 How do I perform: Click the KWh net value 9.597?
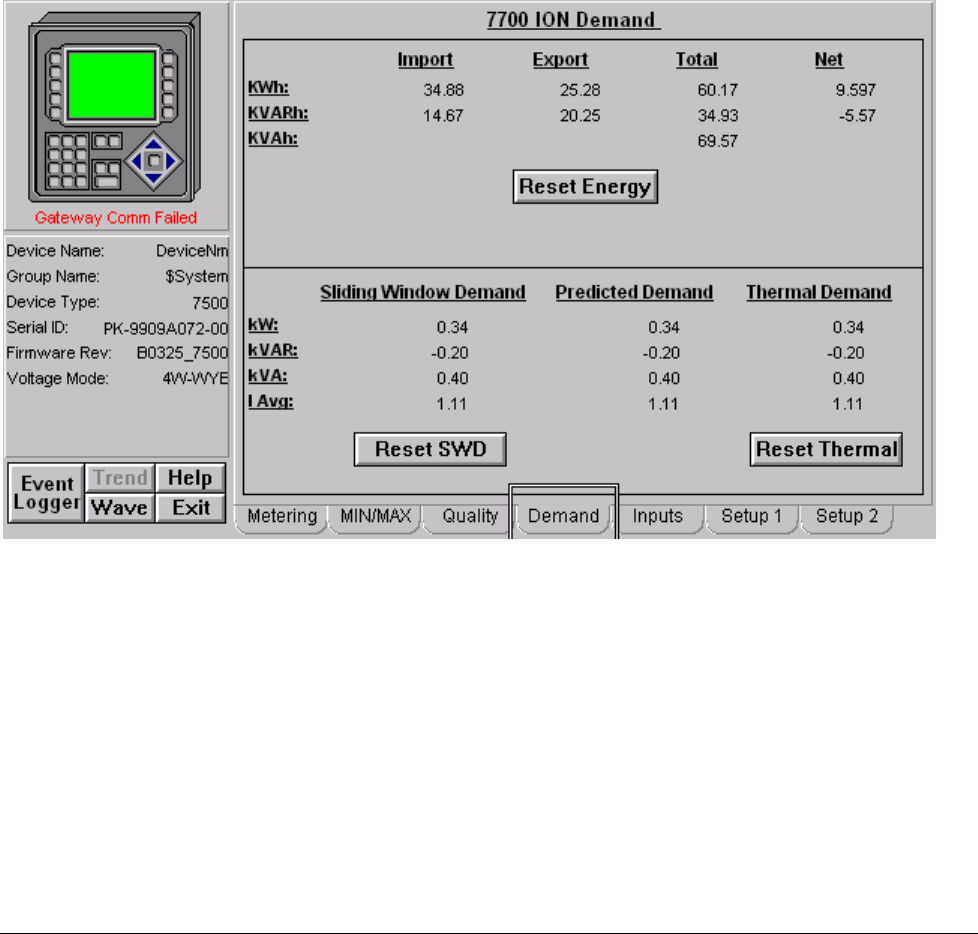(855, 90)
